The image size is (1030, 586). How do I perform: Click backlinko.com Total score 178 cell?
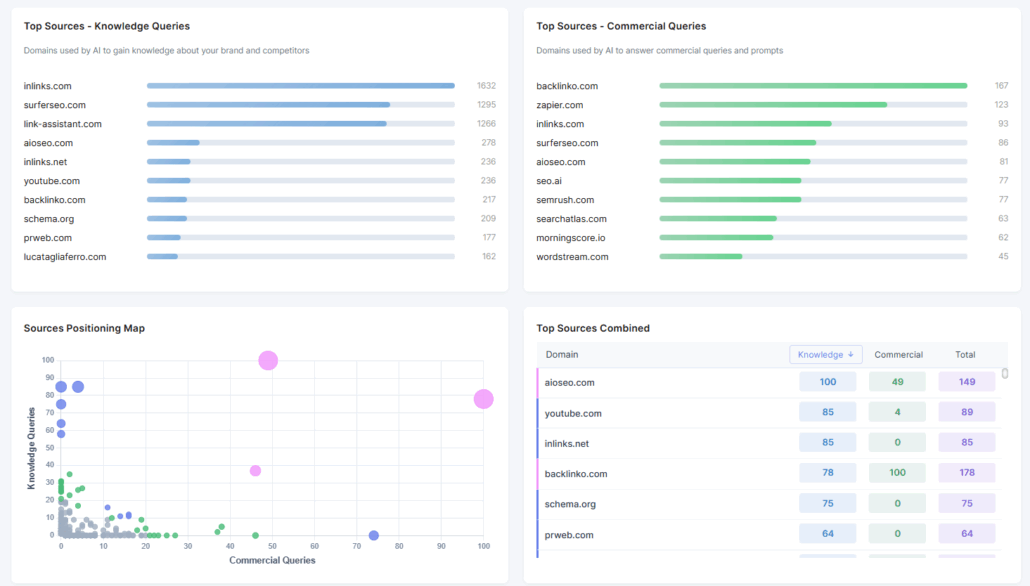967,472
